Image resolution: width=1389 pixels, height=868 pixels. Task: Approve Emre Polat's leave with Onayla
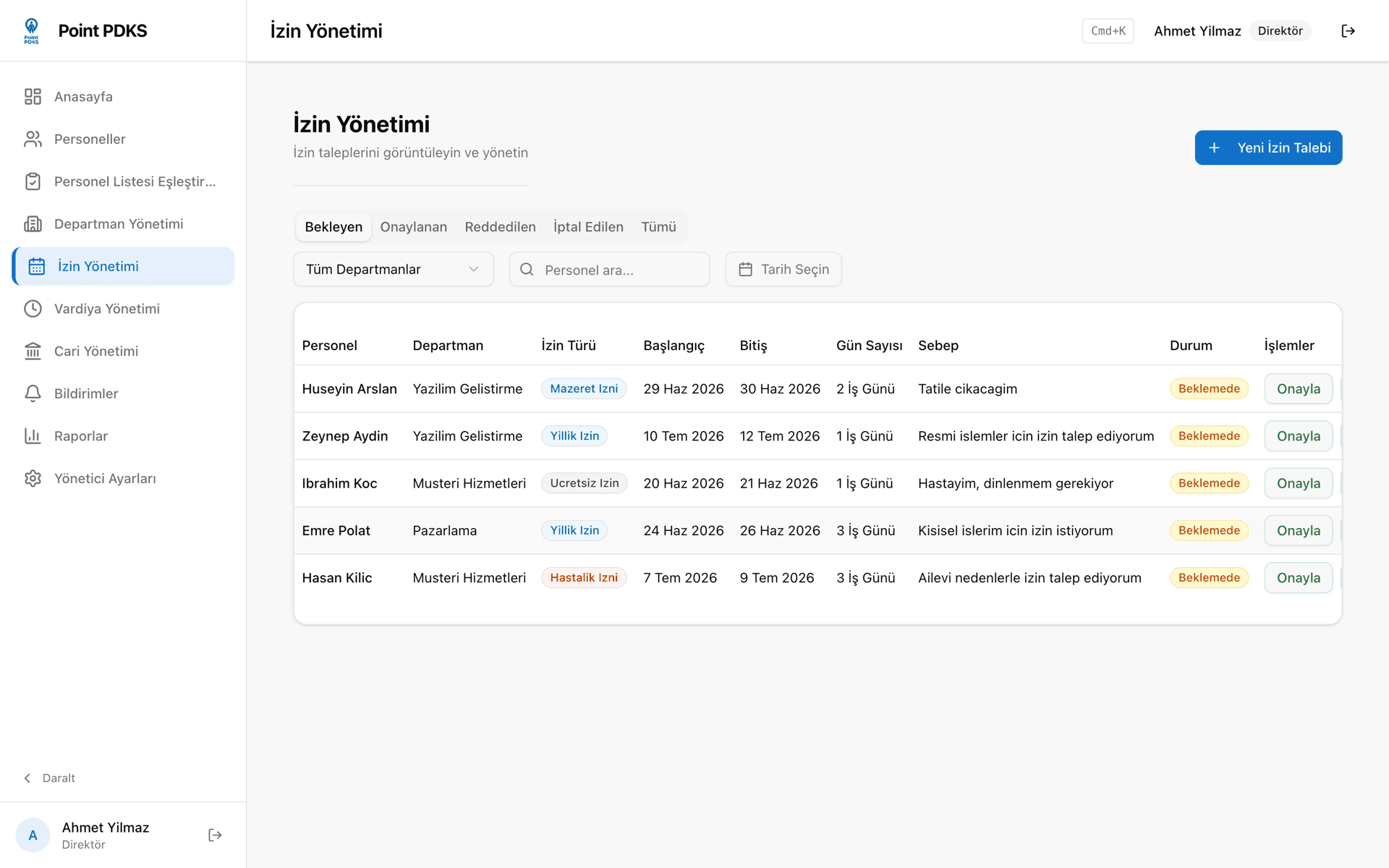click(1299, 531)
